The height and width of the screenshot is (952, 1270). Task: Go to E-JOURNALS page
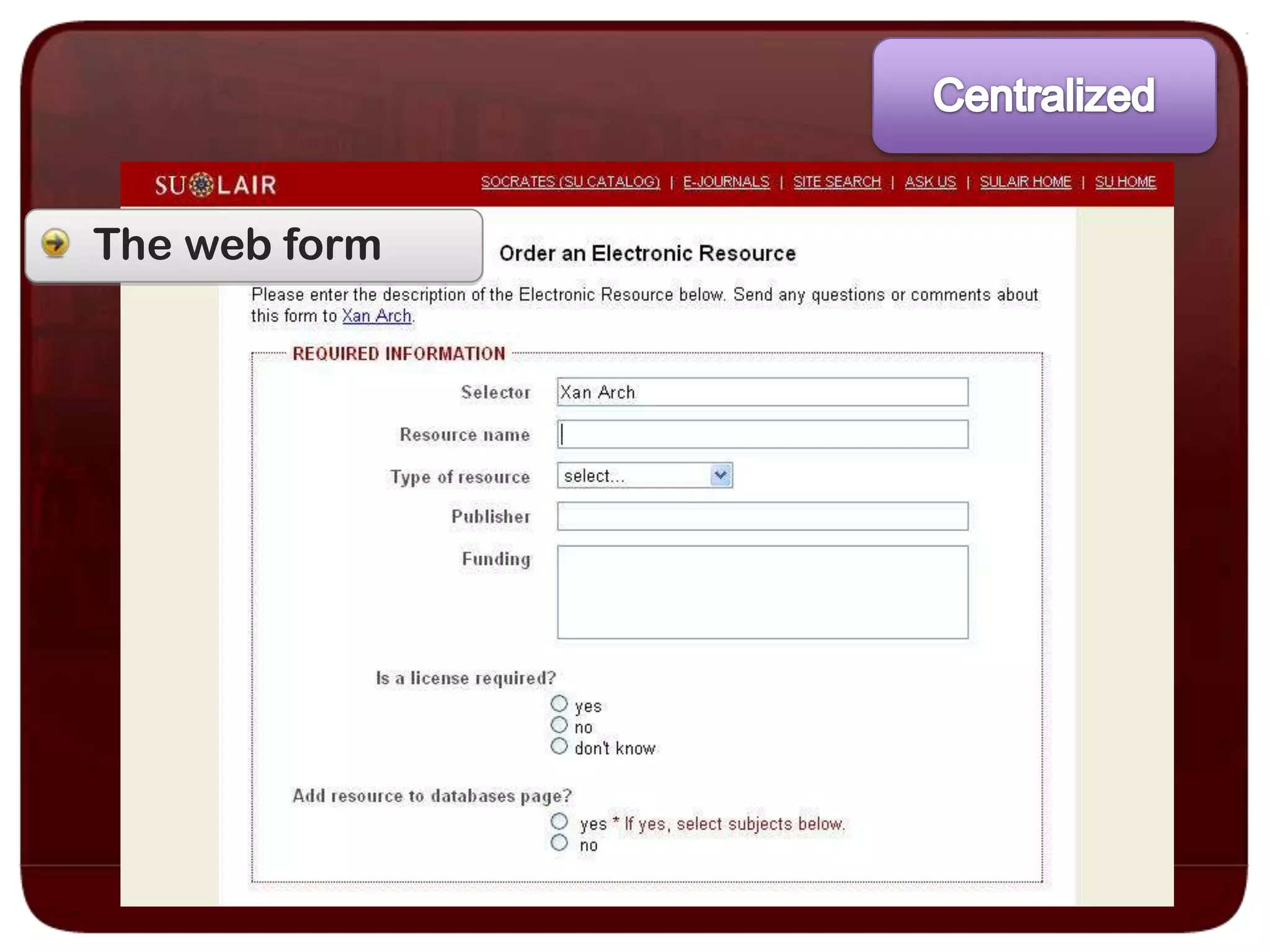click(x=726, y=182)
